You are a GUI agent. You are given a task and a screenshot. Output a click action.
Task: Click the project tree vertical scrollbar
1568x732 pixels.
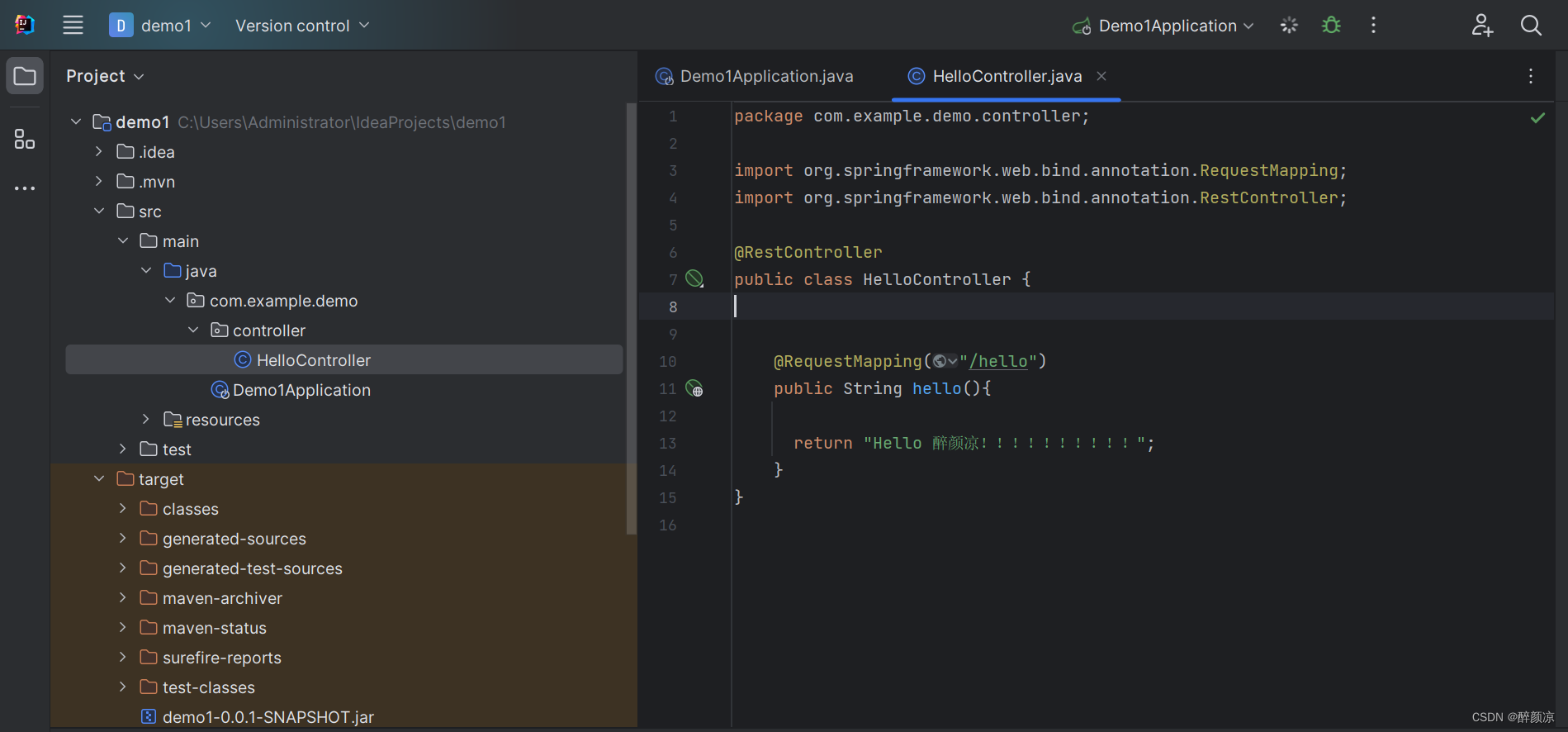point(632,318)
